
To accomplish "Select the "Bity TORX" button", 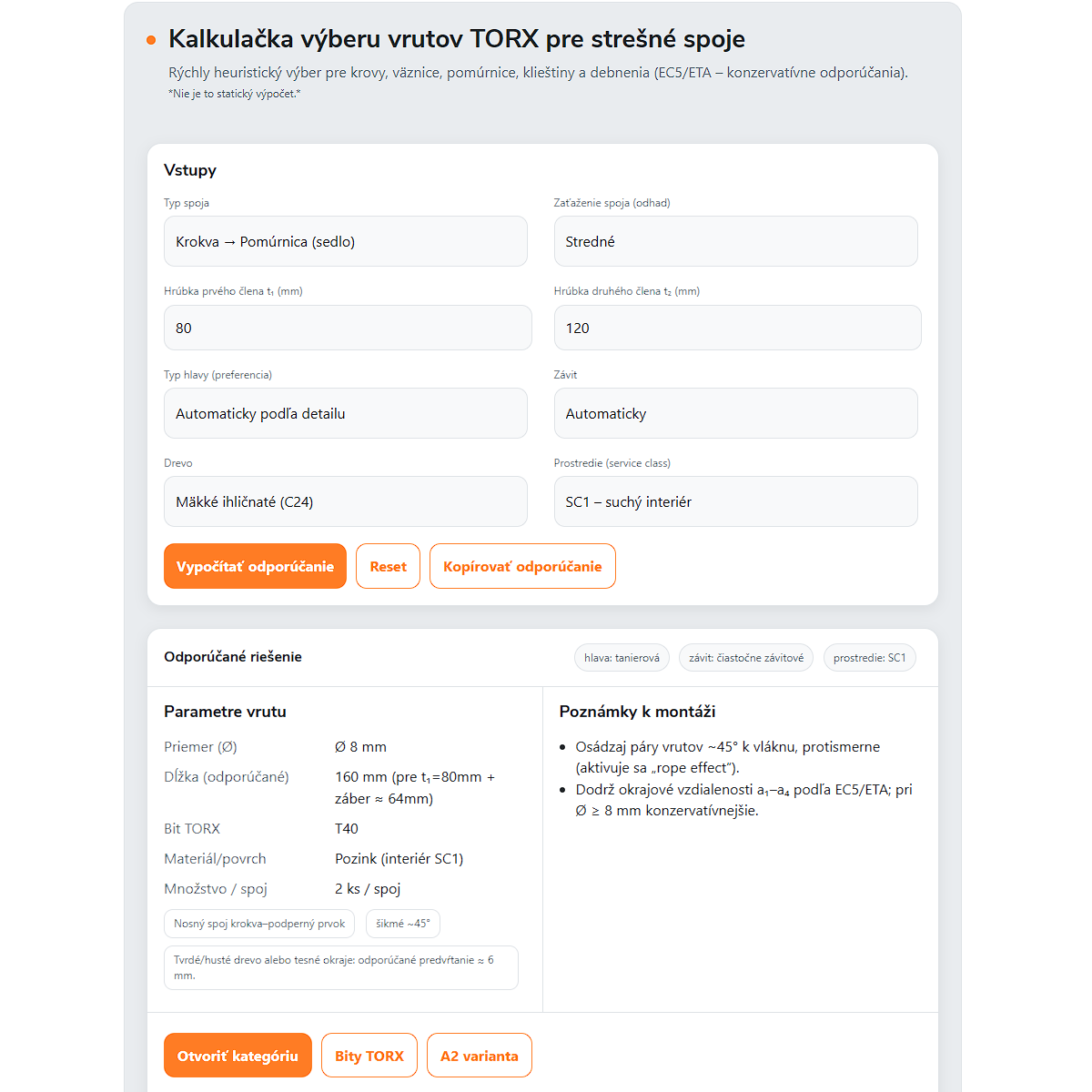I will click(x=369, y=1055).
